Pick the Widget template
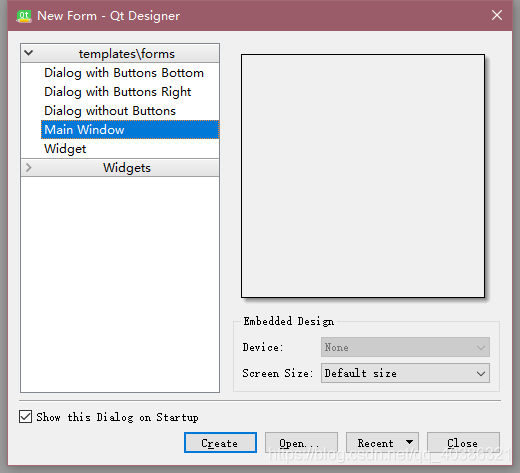Viewport: 520px width, 473px height. [x=65, y=149]
